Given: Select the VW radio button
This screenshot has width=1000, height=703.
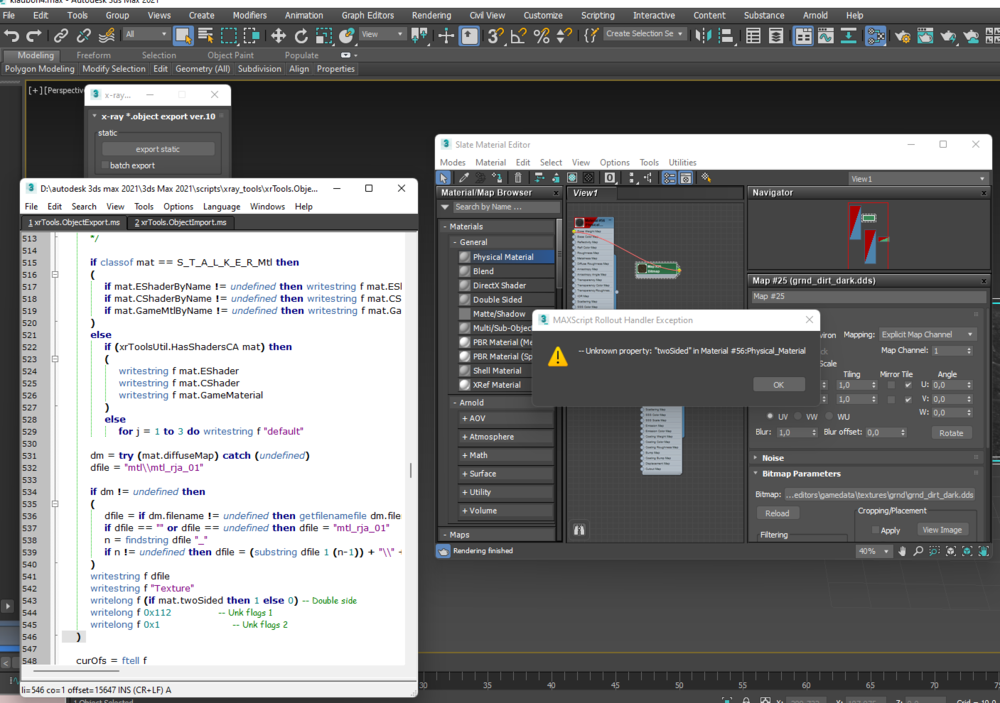Looking at the screenshot, I should tap(799, 416).
